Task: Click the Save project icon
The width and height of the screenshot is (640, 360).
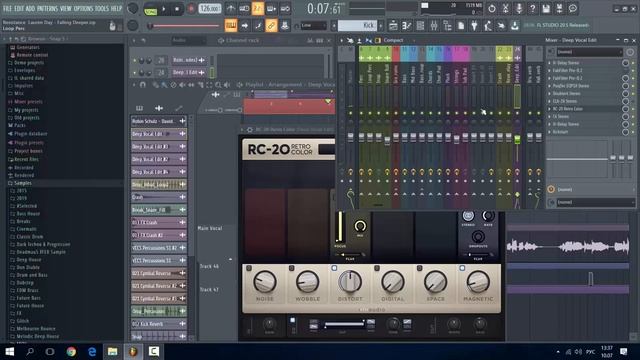Action: [x=546, y=9]
